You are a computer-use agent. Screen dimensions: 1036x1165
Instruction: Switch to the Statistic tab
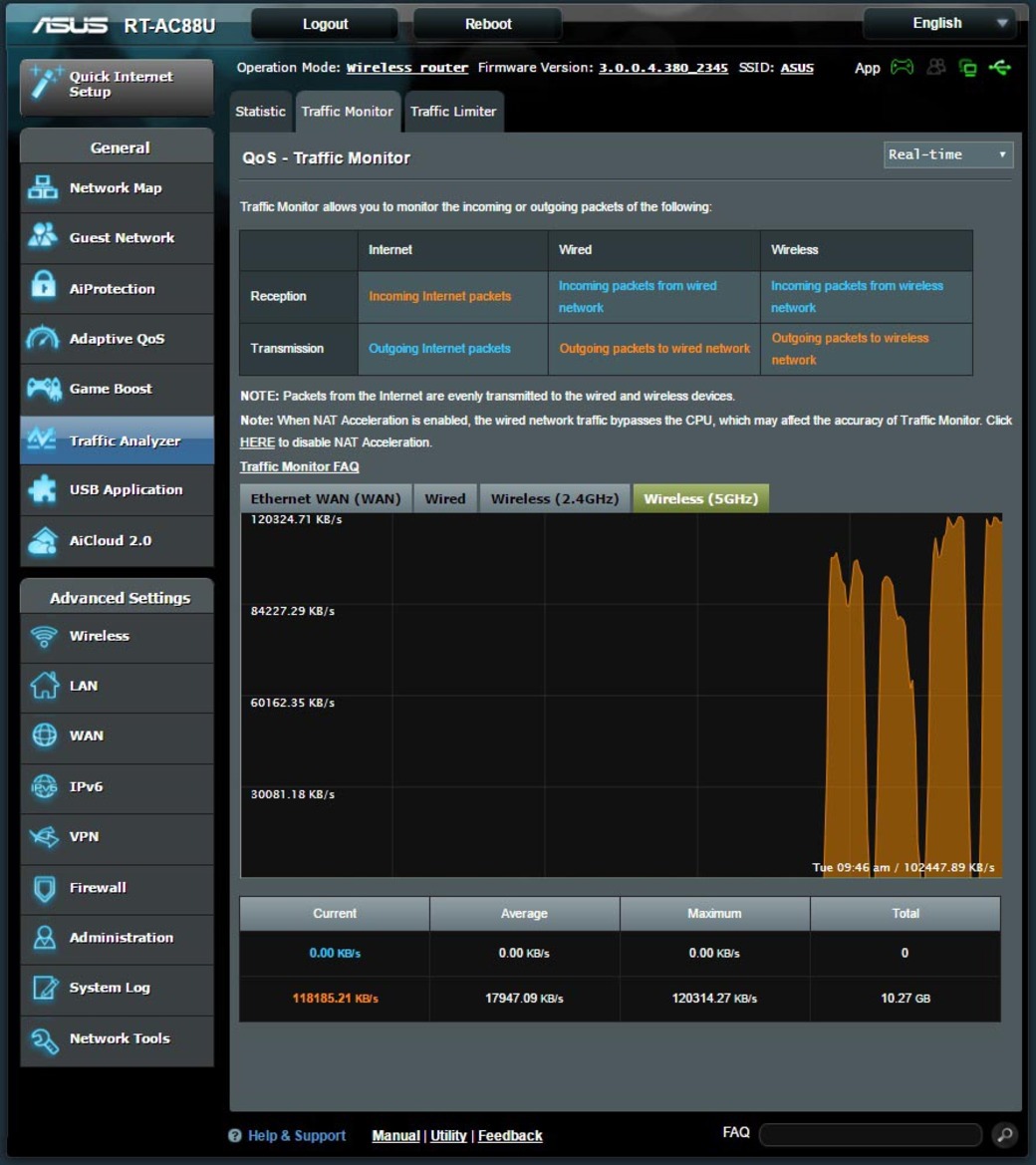pyautogui.click(x=261, y=112)
